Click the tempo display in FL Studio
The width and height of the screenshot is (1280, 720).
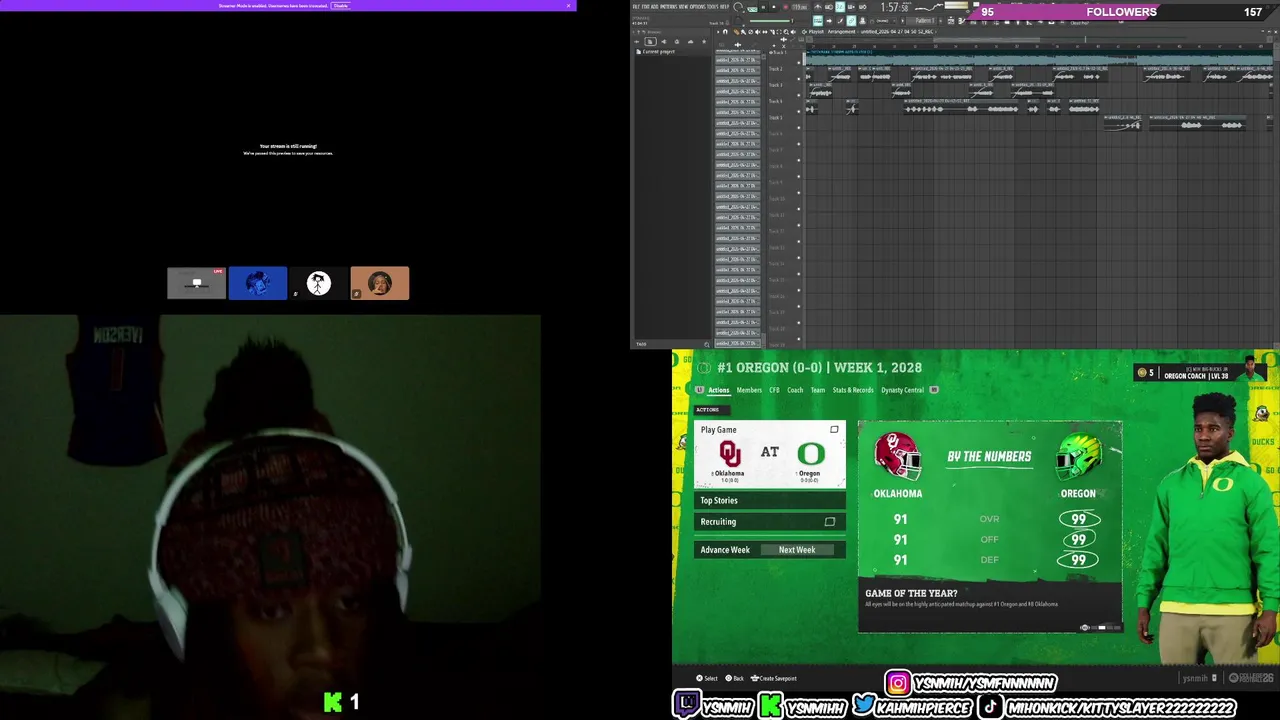pos(800,7)
